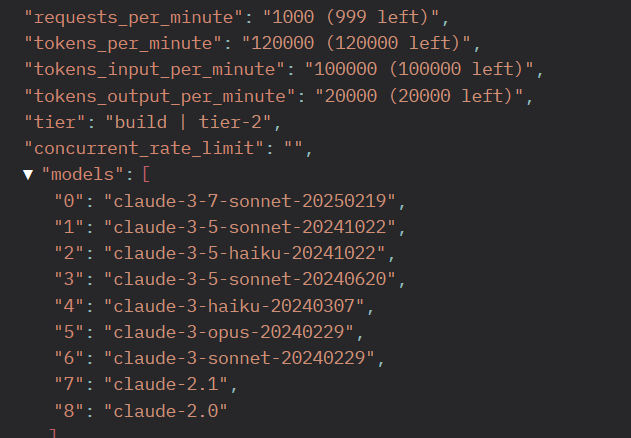
Task: Collapse the "models" array triangle
Action: click(28, 175)
